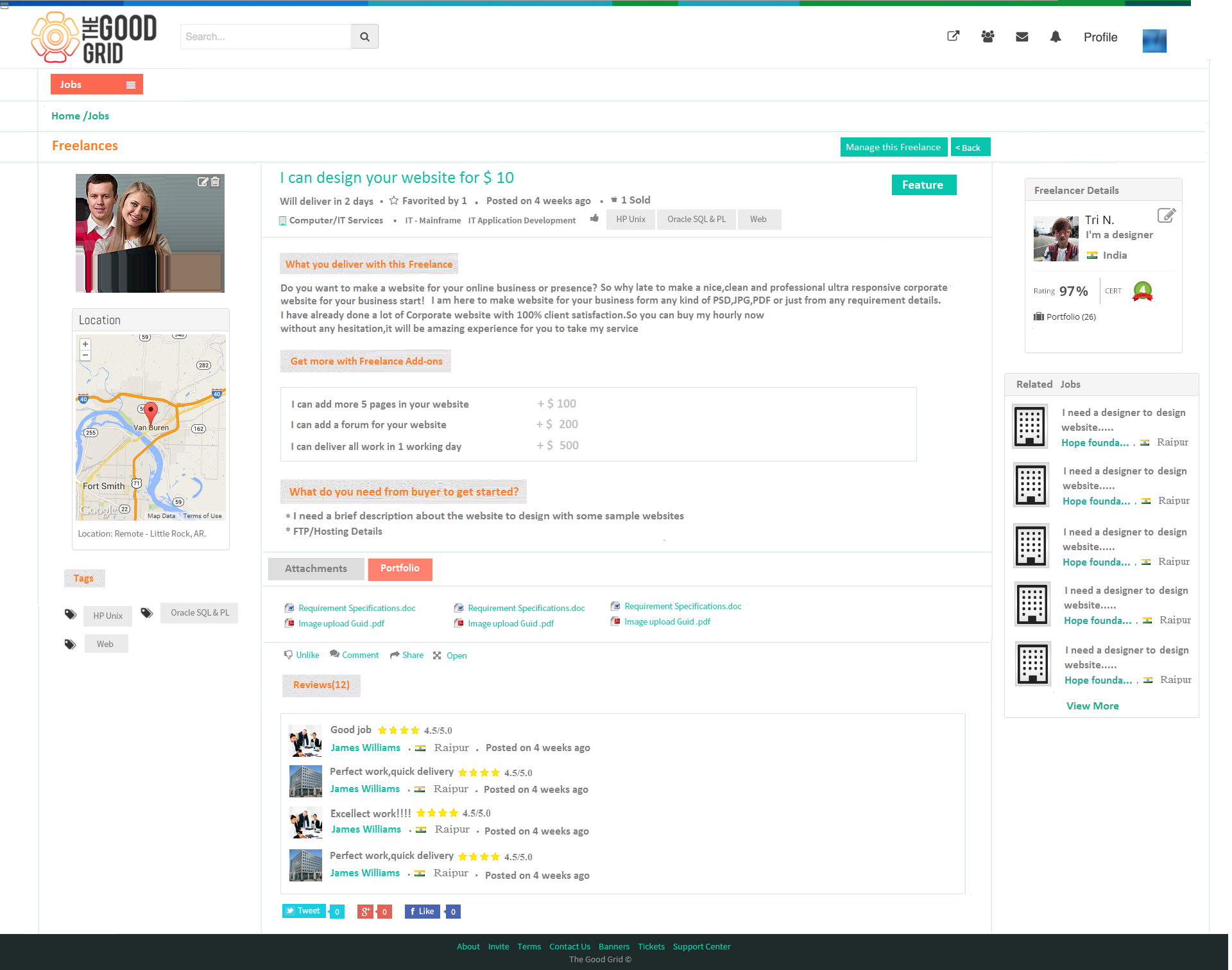The width and height of the screenshot is (1232, 970).
Task: Click tag icon beside Oracle SQL & PL
Action: 147,613
